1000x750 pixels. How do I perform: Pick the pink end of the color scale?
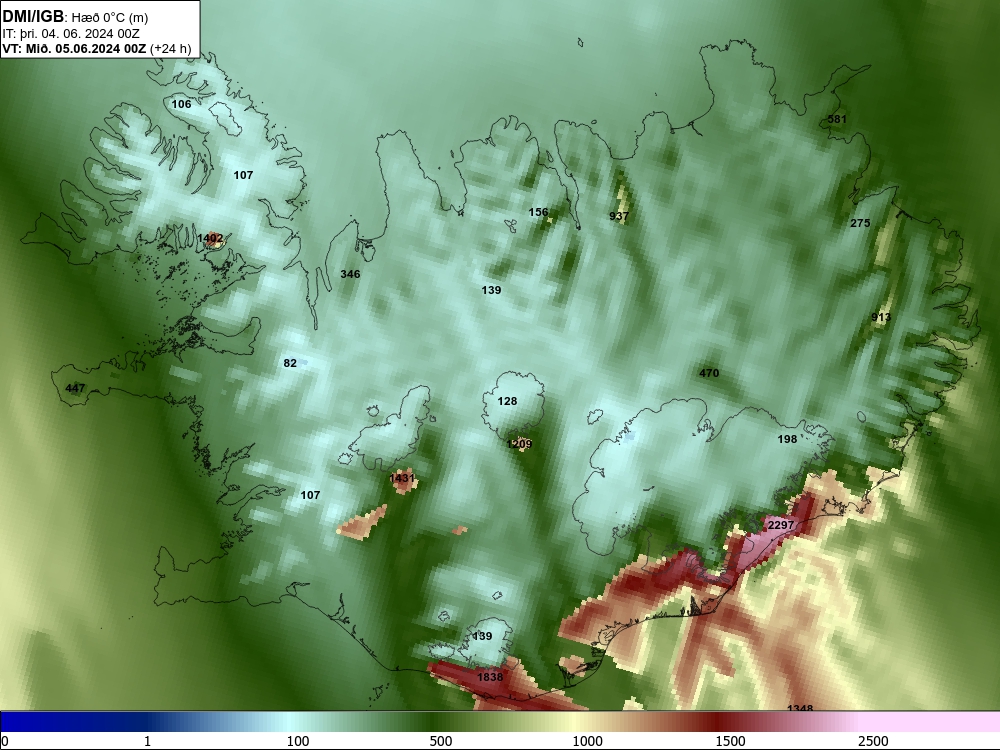(931, 722)
